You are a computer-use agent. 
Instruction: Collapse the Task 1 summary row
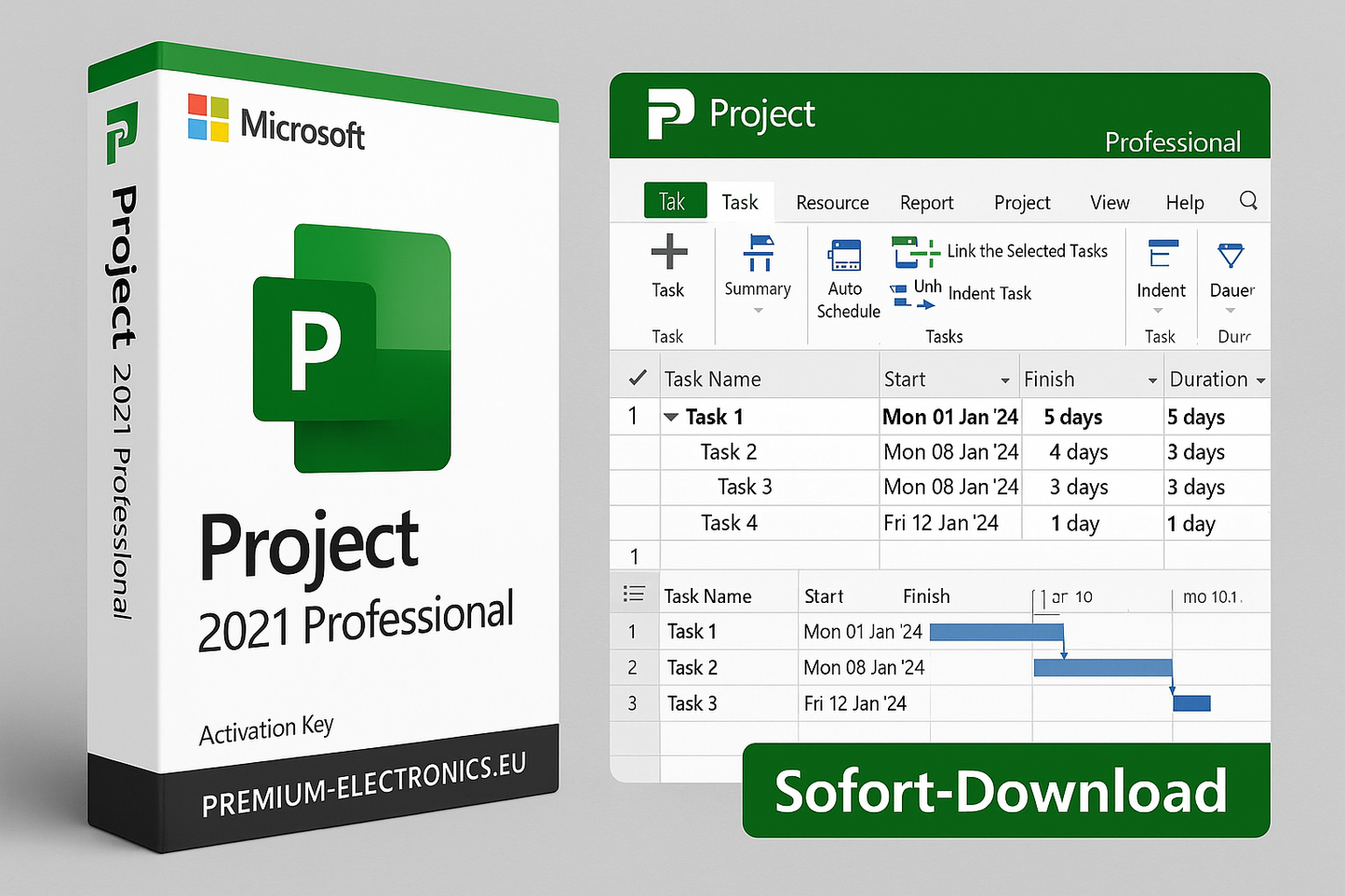pos(672,417)
